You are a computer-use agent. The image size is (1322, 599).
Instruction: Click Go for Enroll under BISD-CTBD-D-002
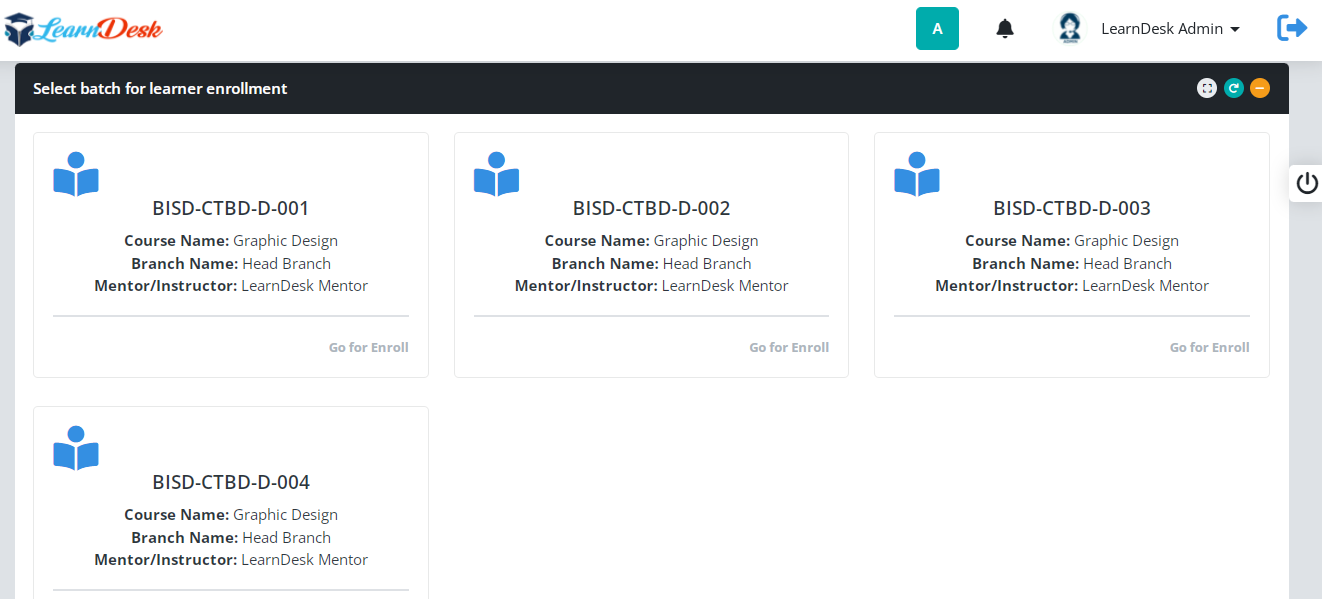pyautogui.click(x=789, y=347)
